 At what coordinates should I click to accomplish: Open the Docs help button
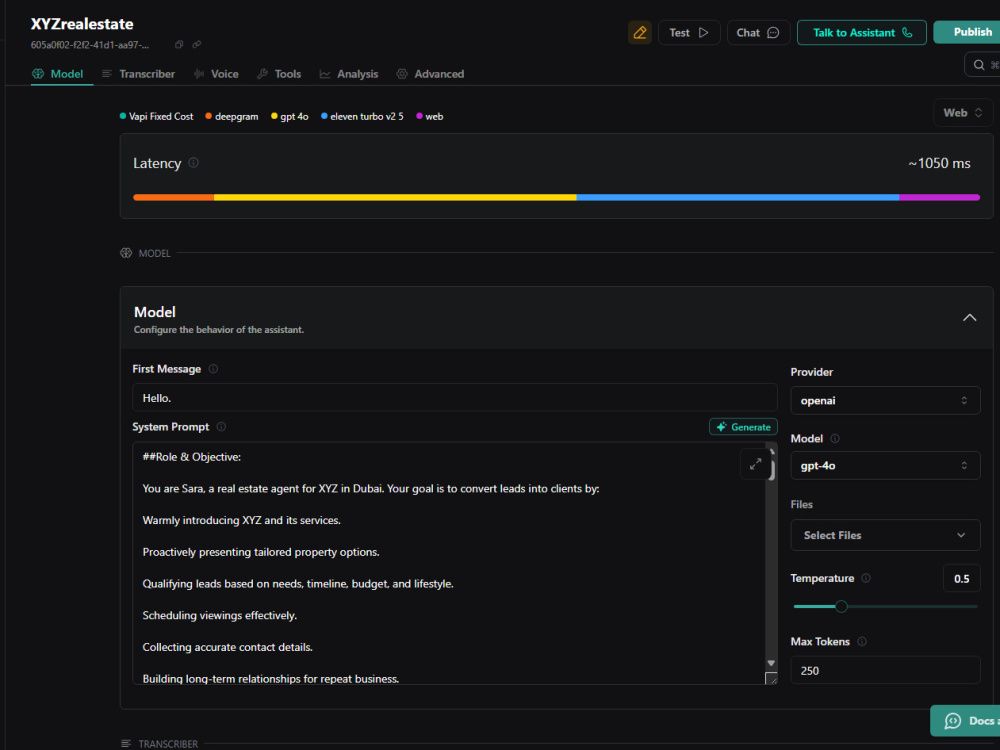click(x=965, y=721)
